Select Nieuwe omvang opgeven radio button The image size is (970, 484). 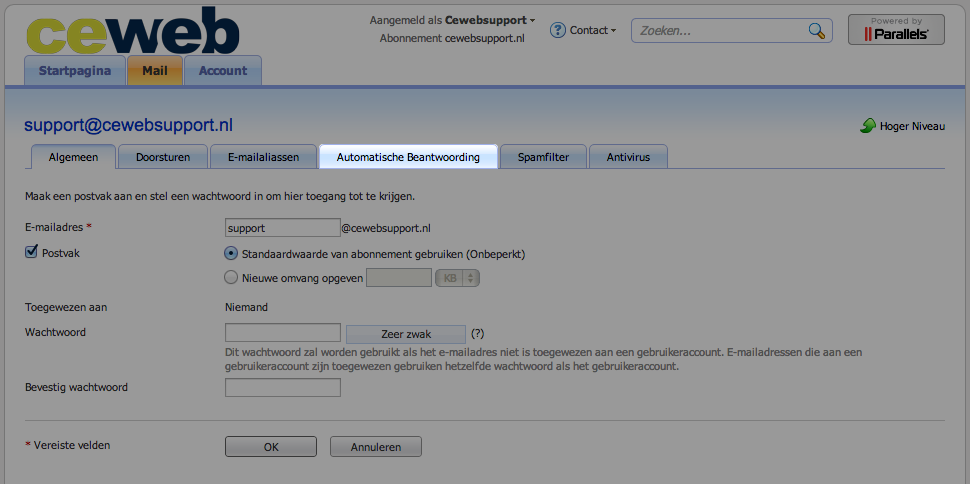point(231,278)
